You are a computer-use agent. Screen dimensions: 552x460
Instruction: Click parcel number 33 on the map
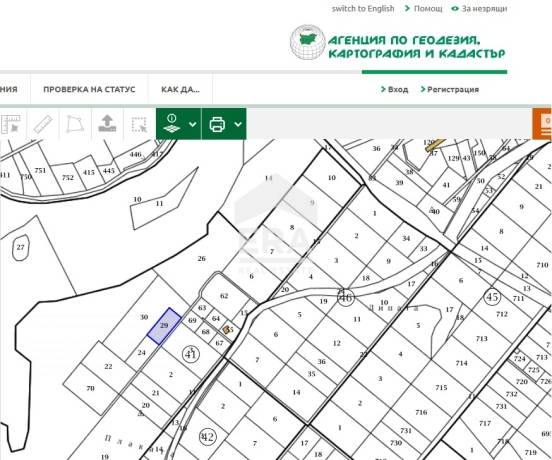423,249
